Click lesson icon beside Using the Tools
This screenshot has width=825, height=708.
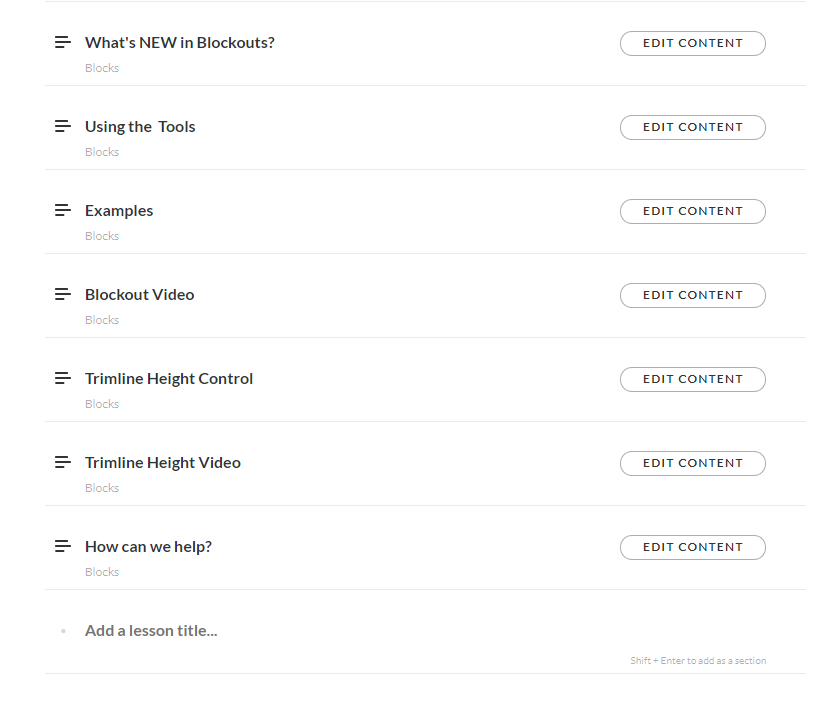pos(63,126)
